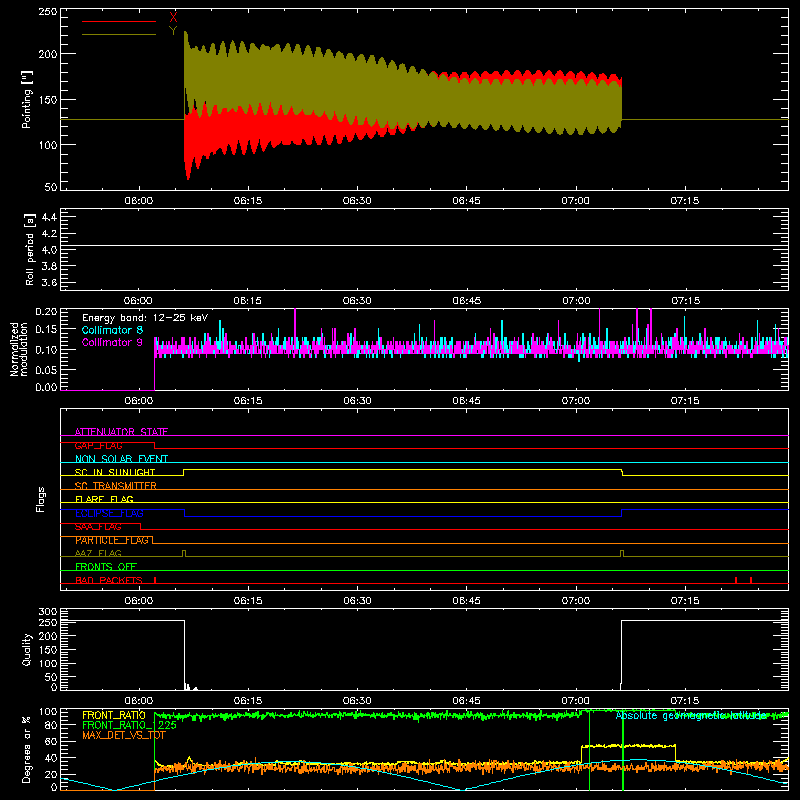Click the 'Degrees or %' axis title
This screenshot has width=800, height=800.
[x=27, y=749]
